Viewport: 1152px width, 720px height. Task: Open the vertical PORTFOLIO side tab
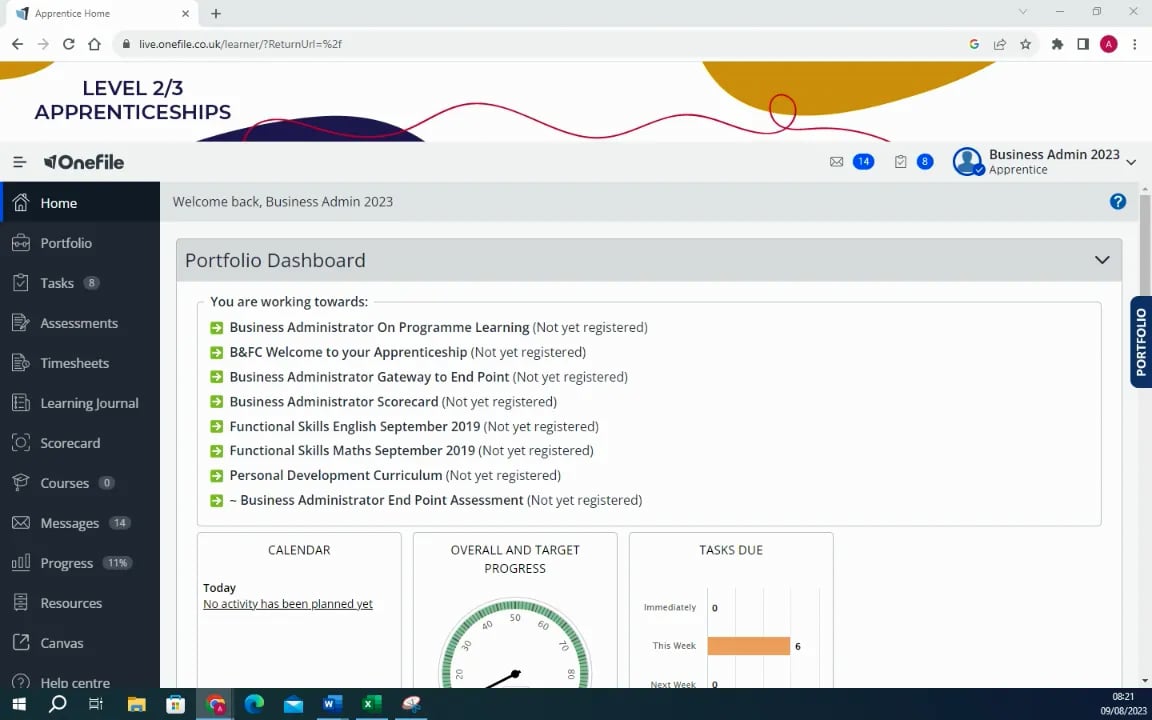pyautogui.click(x=1141, y=342)
